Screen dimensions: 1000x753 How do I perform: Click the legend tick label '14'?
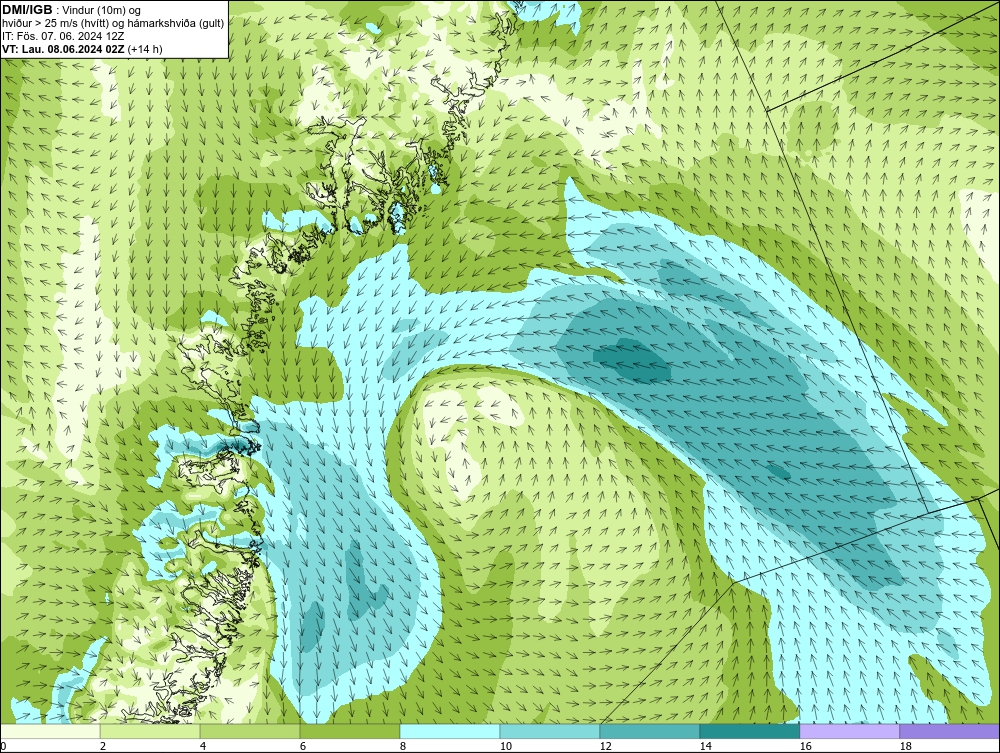pos(705,746)
